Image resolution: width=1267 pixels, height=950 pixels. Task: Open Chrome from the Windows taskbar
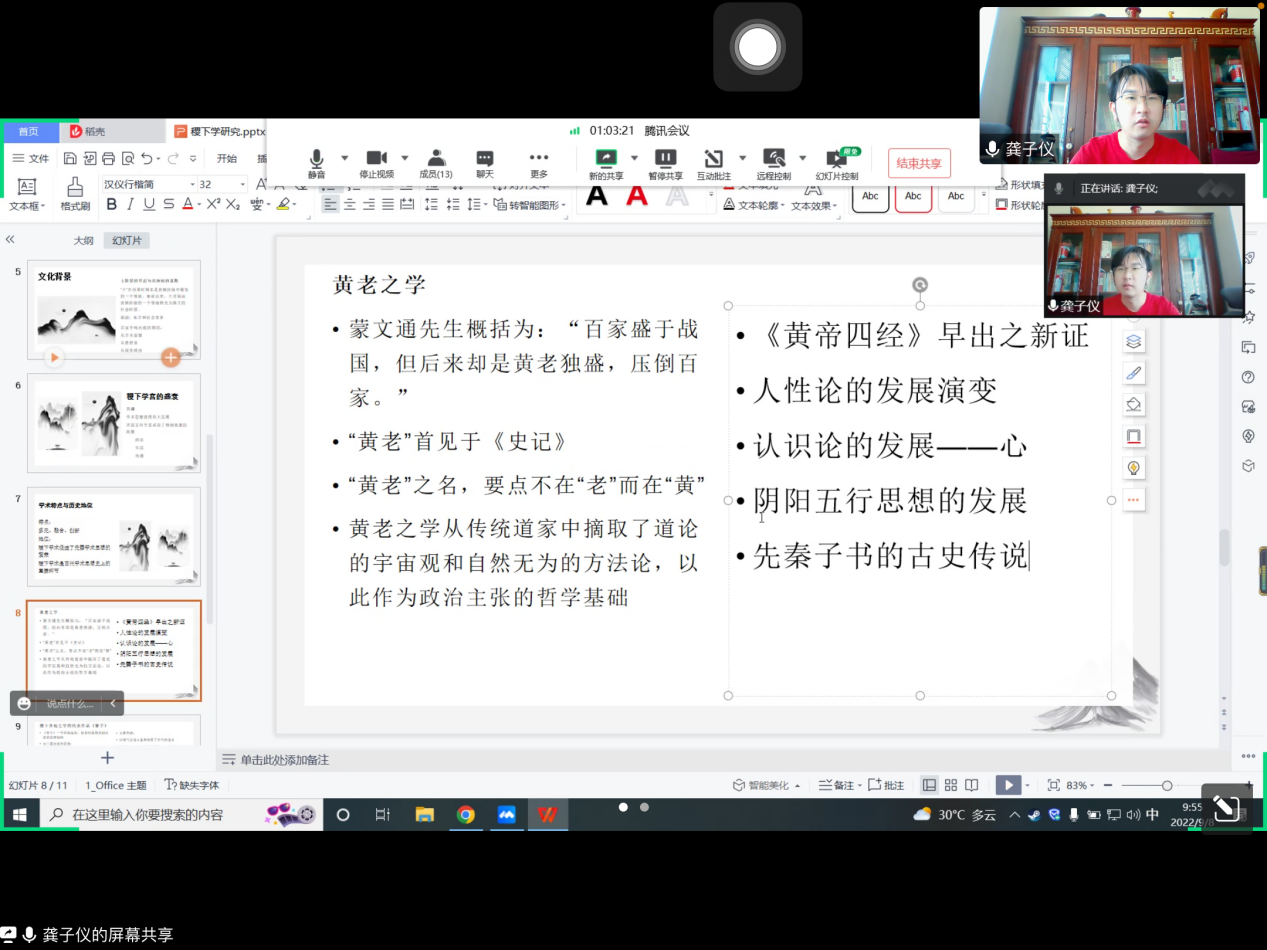(465, 815)
